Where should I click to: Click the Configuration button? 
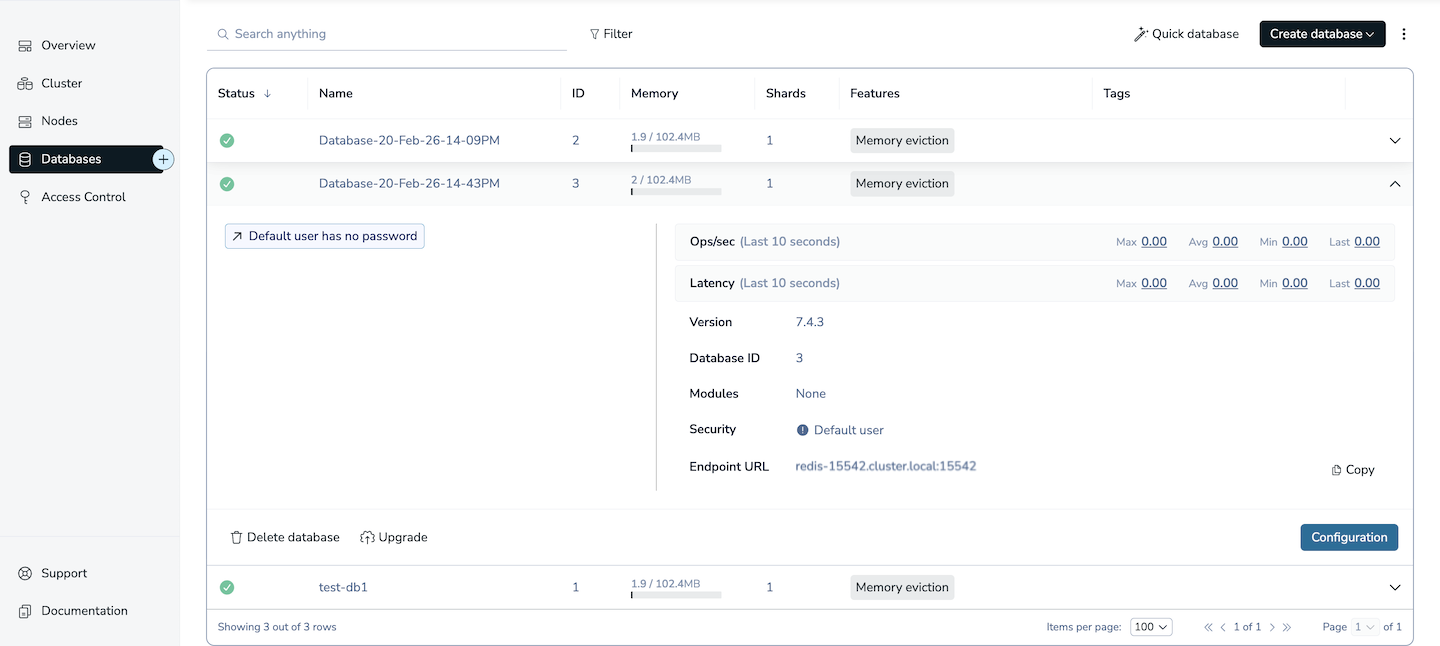(x=1349, y=537)
